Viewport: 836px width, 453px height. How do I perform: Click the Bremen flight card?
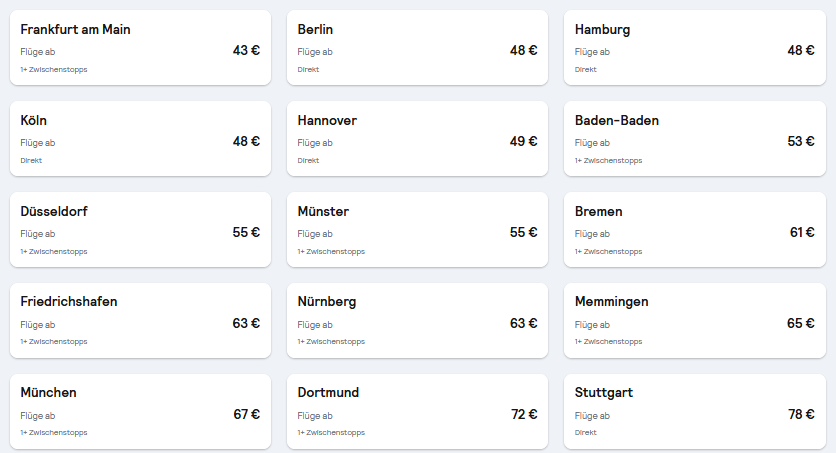point(694,230)
